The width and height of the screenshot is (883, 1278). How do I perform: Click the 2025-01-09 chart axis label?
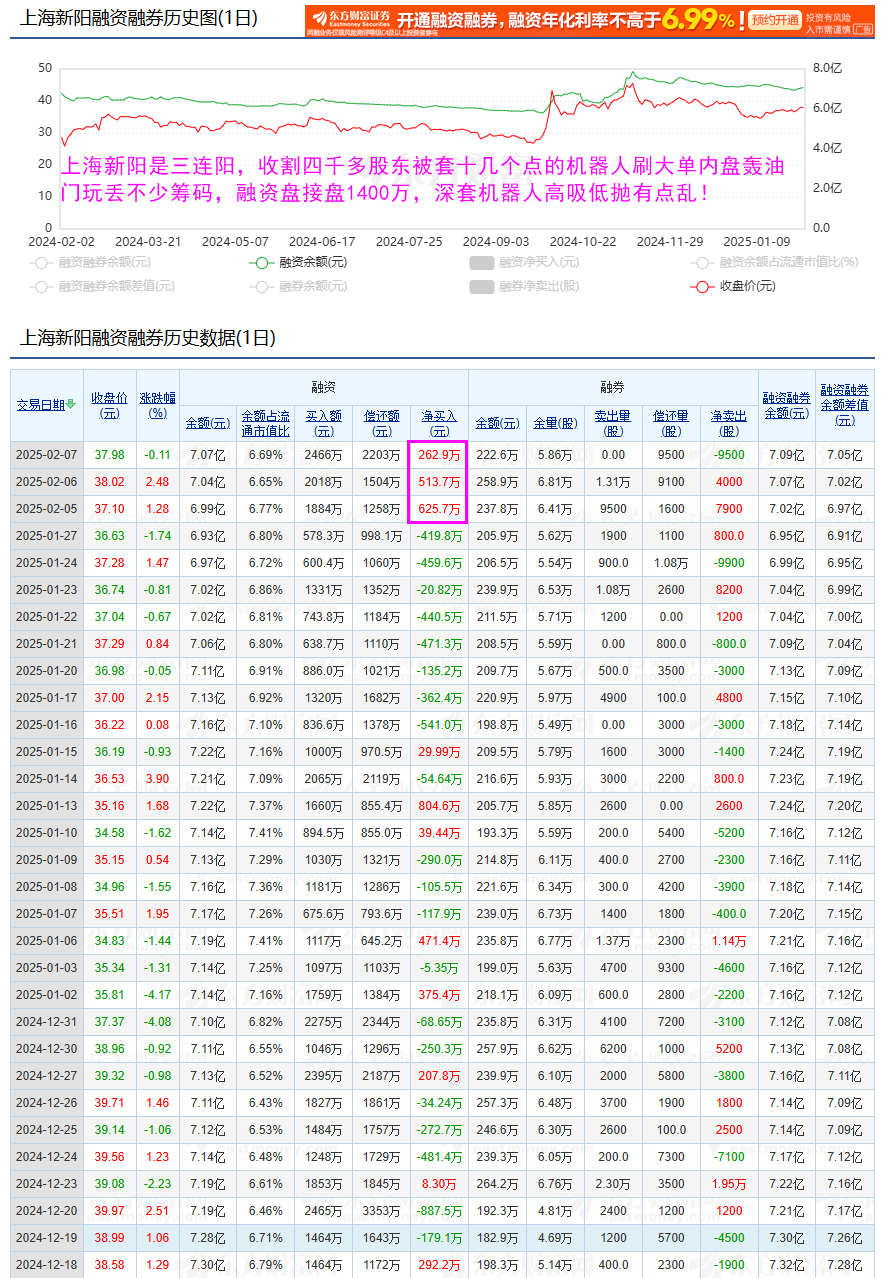tap(756, 241)
